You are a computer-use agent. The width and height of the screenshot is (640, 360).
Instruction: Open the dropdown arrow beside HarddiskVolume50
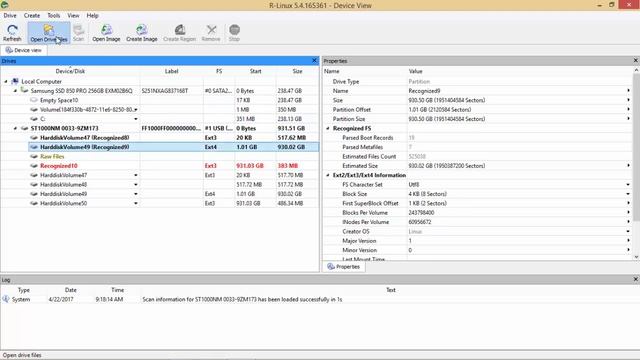tap(136, 204)
